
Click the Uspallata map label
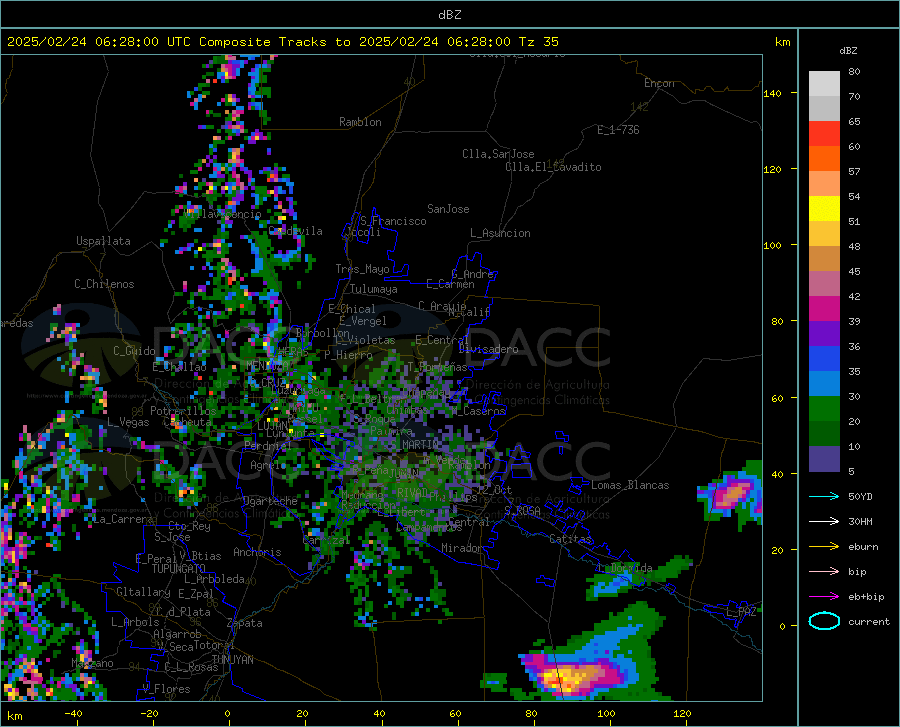103,241
